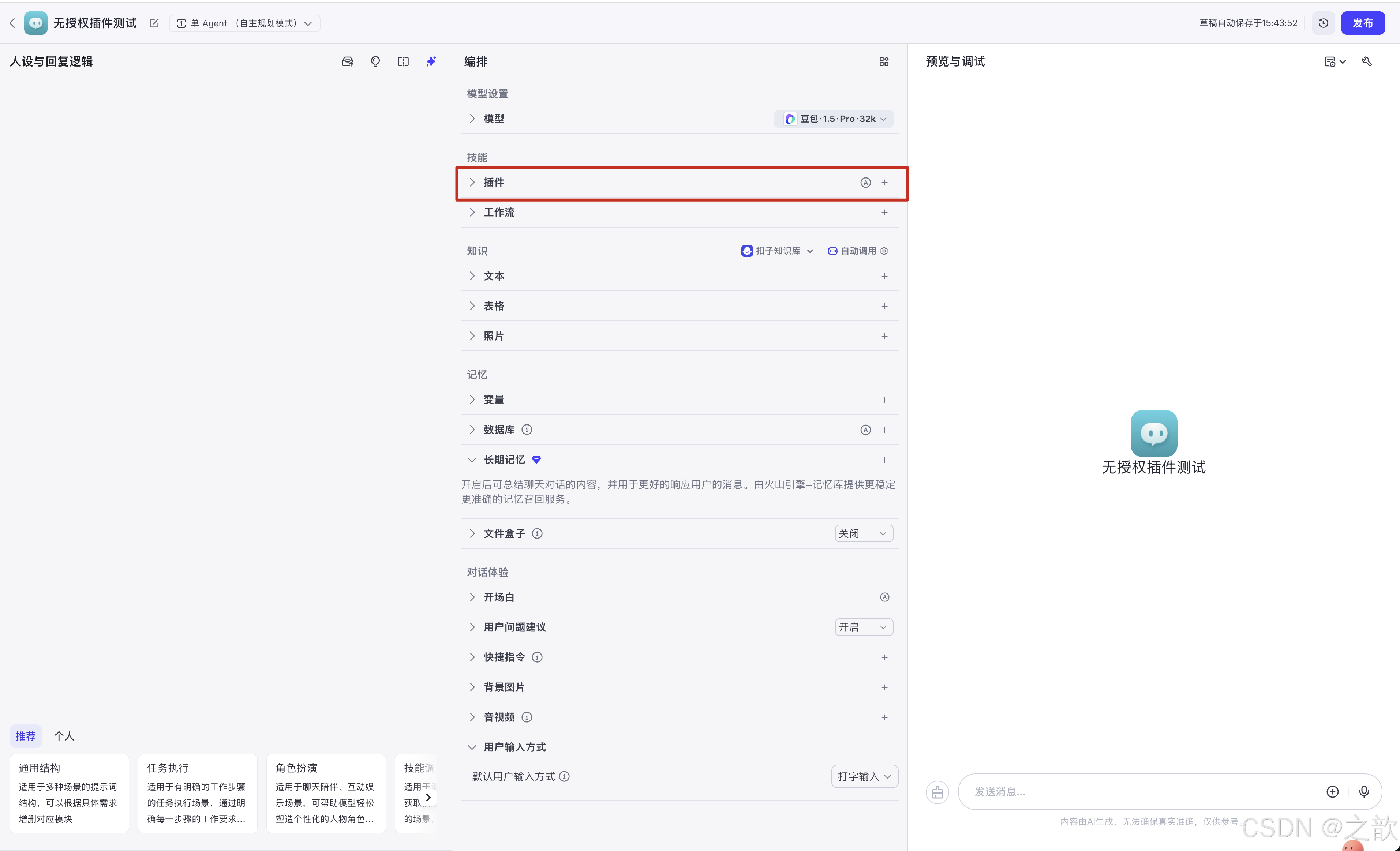Screen dimensions: 1400x851
Task: Add a plugin with the plus icon
Action: 884,182
